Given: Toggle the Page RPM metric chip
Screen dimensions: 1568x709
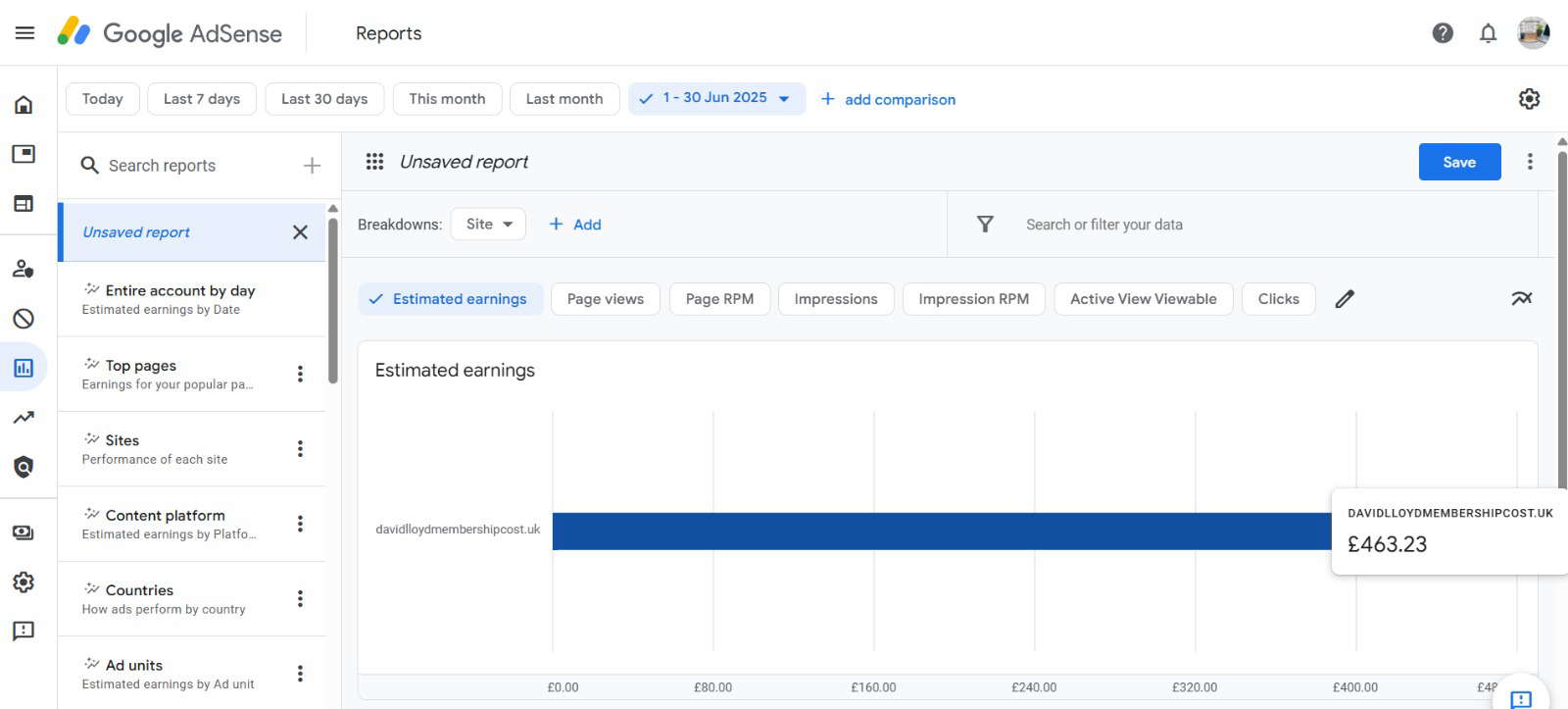Looking at the screenshot, I should (719, 299).
